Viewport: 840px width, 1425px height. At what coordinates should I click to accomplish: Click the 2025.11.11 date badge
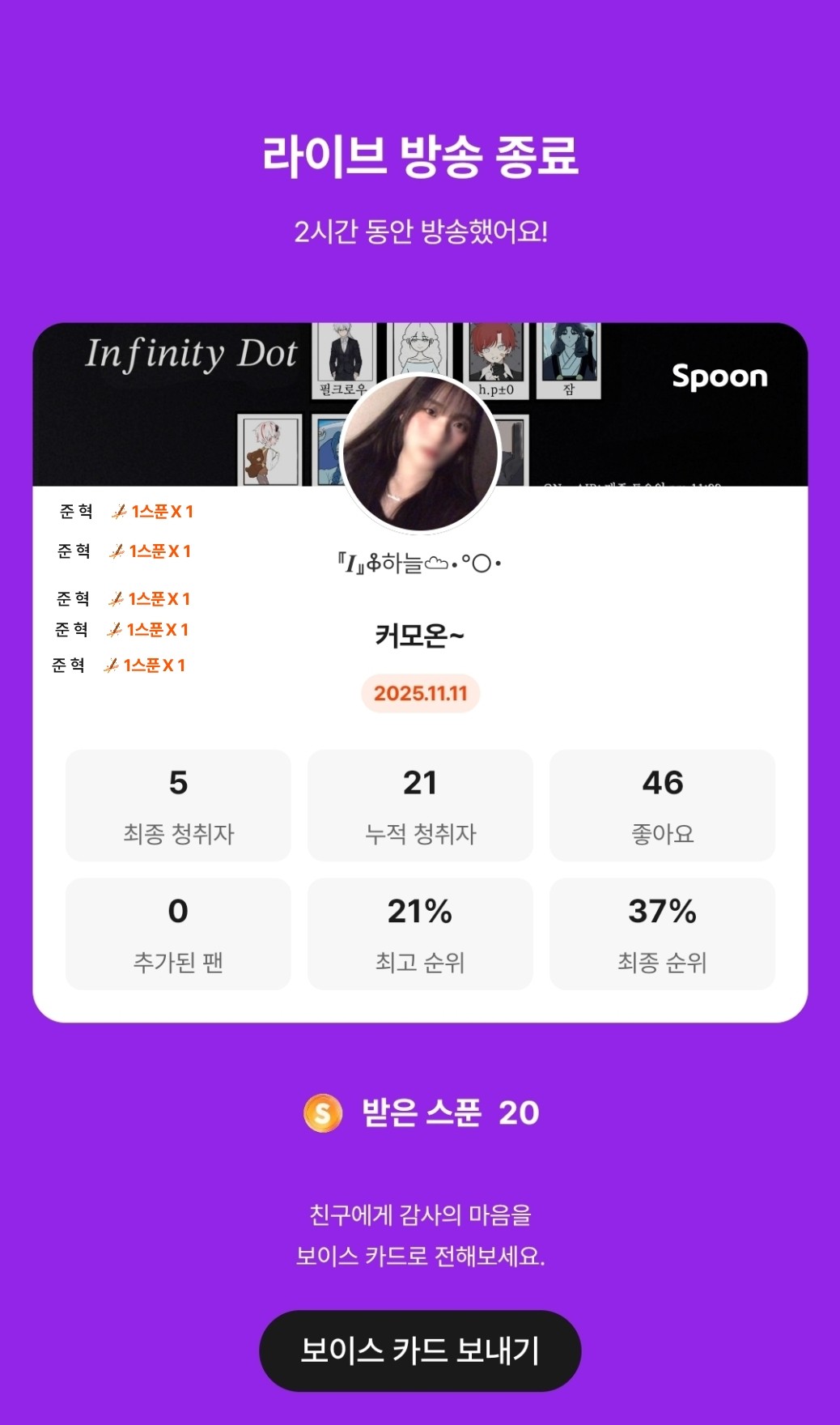point(420,694)
